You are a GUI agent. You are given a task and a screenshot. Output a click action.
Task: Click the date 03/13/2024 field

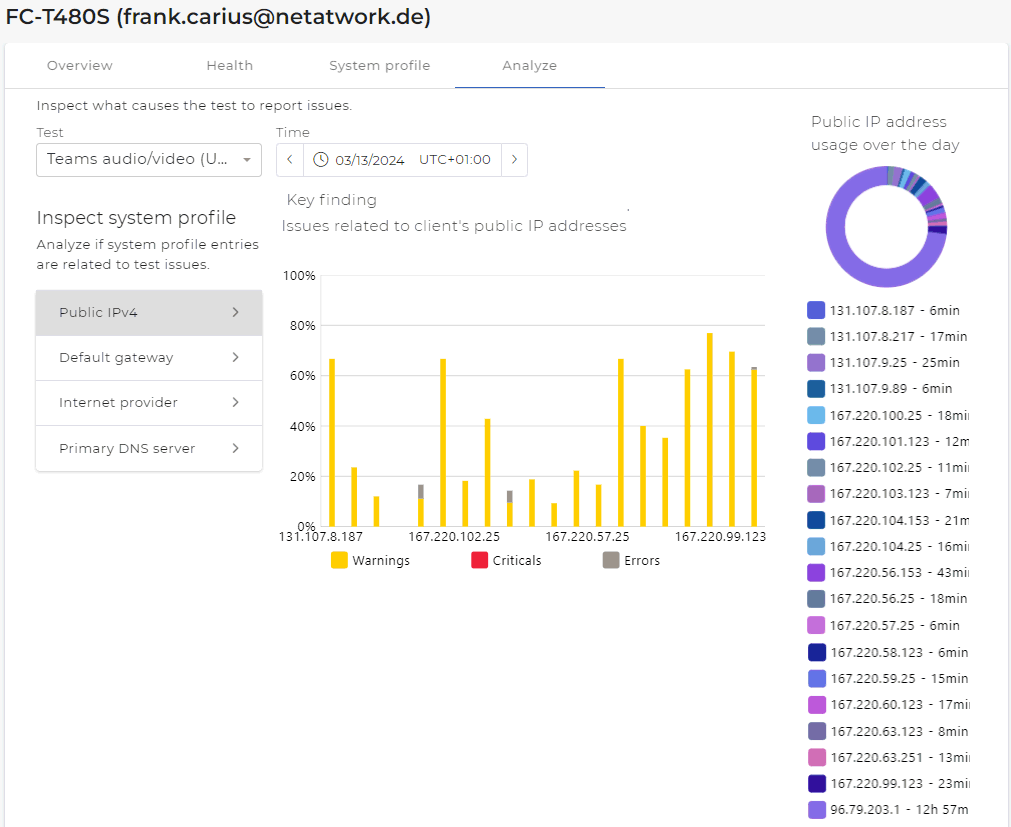tap(369, 160)
